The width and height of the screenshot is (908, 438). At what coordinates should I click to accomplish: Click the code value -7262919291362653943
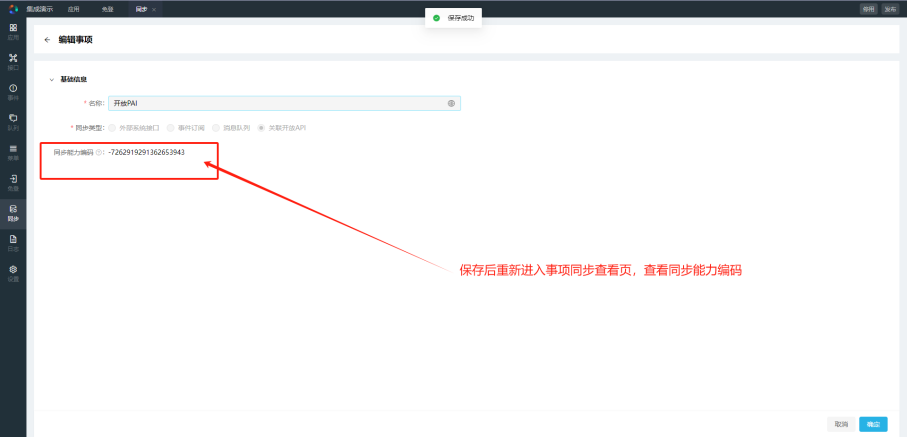147,152
